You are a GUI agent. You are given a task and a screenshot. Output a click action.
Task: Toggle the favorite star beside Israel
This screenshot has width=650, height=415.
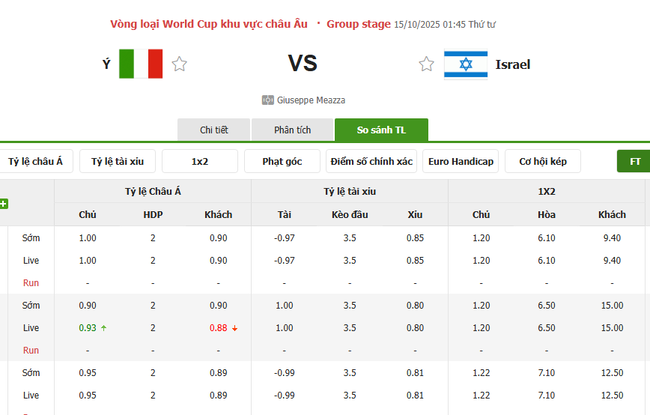(427, 65)
